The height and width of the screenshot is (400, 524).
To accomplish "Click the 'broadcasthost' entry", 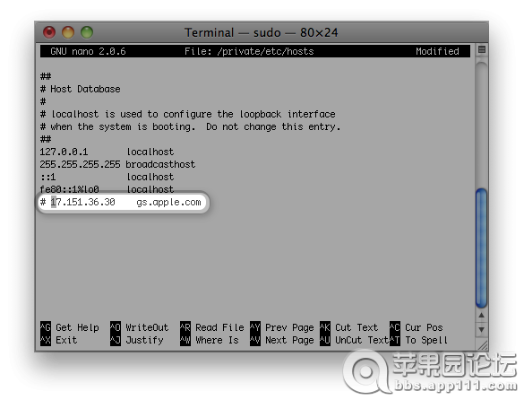I will point(160,164).
